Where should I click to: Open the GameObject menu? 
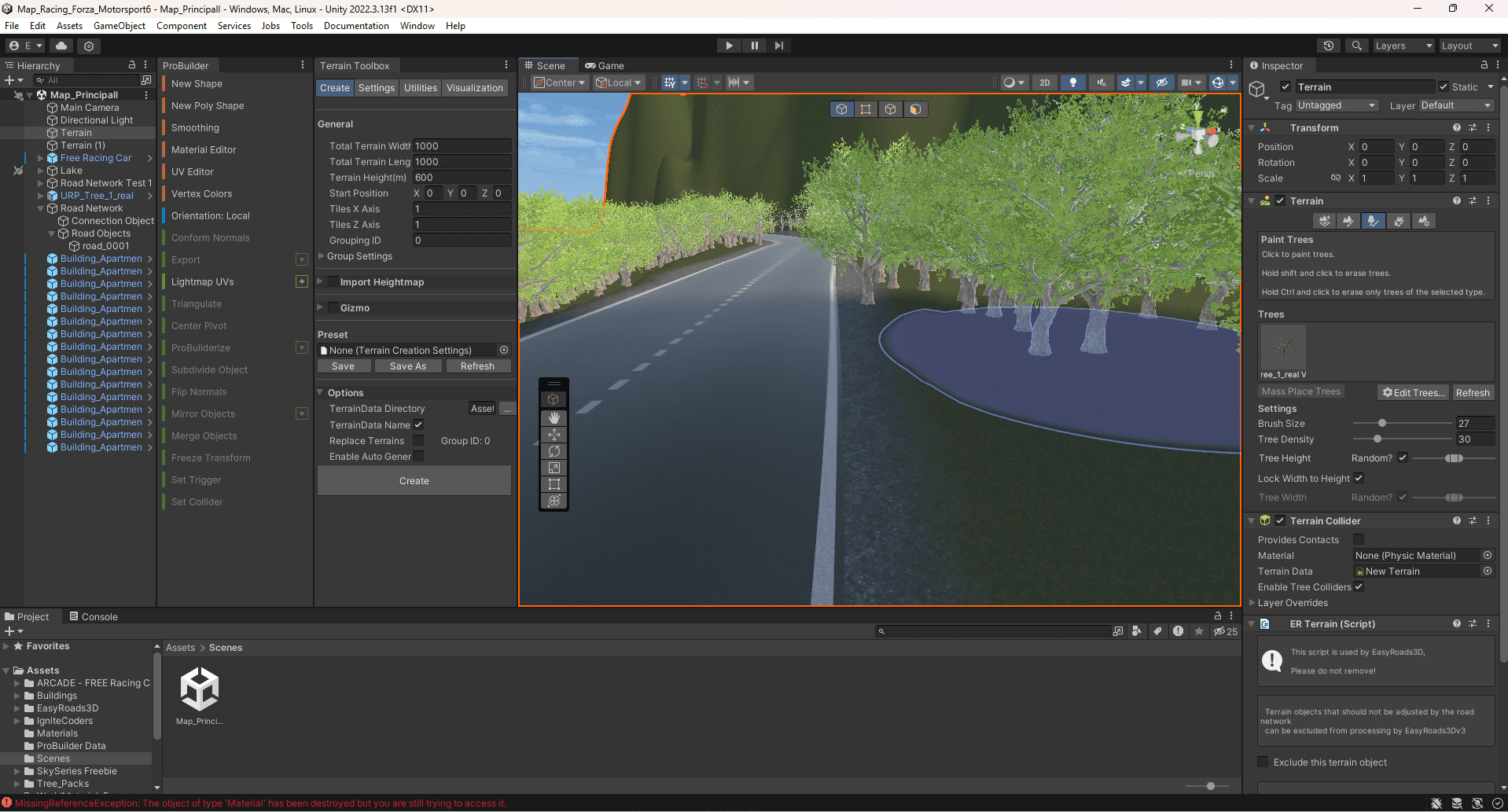coord(120,26)
